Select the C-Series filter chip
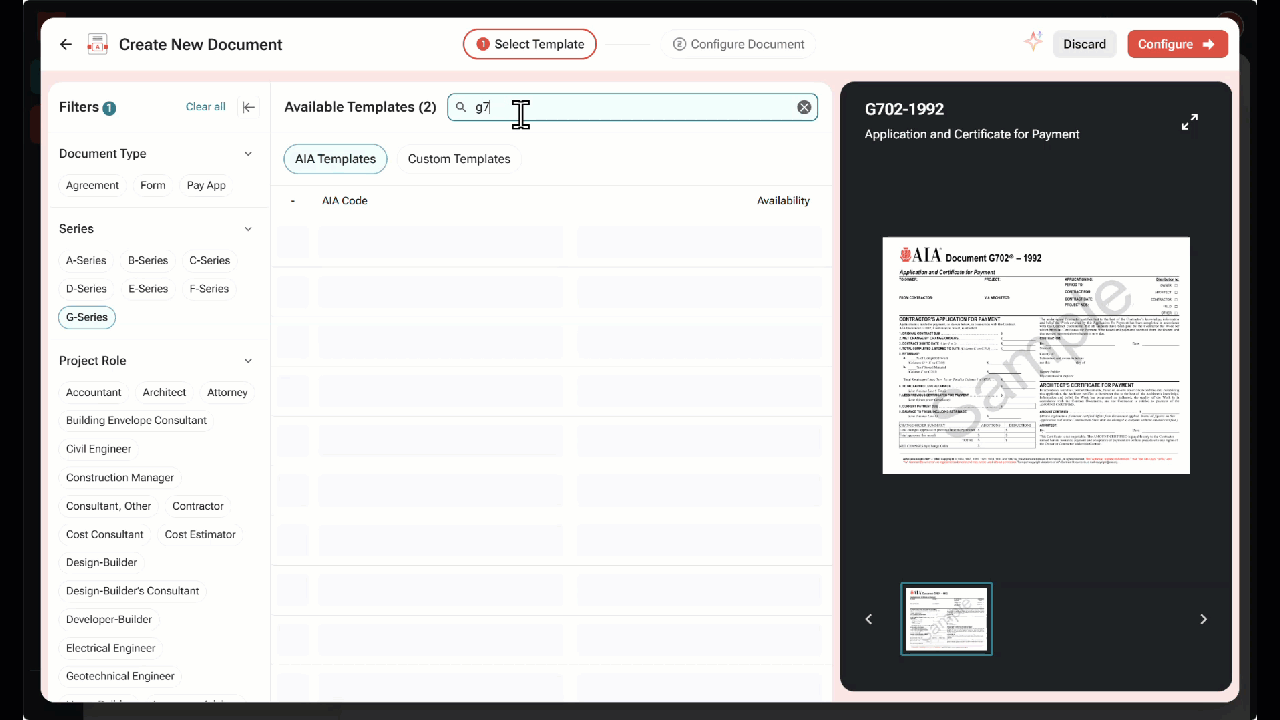Viewport: 1280px width, 720px height. 209,260
